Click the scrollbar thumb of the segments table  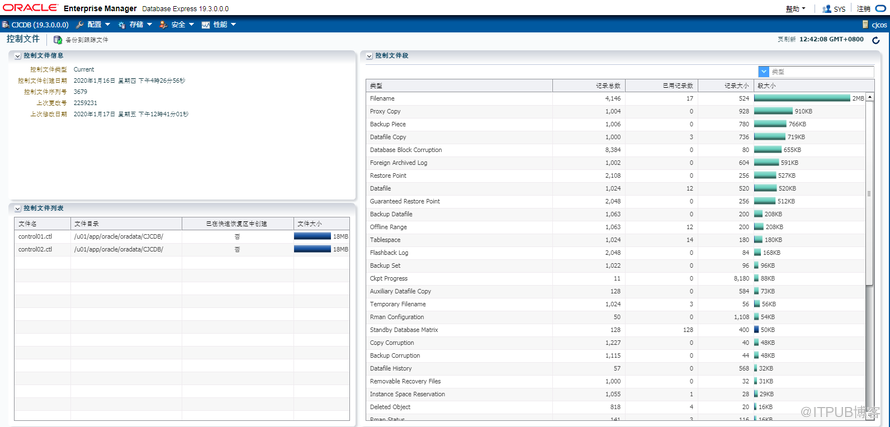click(869, 193)
